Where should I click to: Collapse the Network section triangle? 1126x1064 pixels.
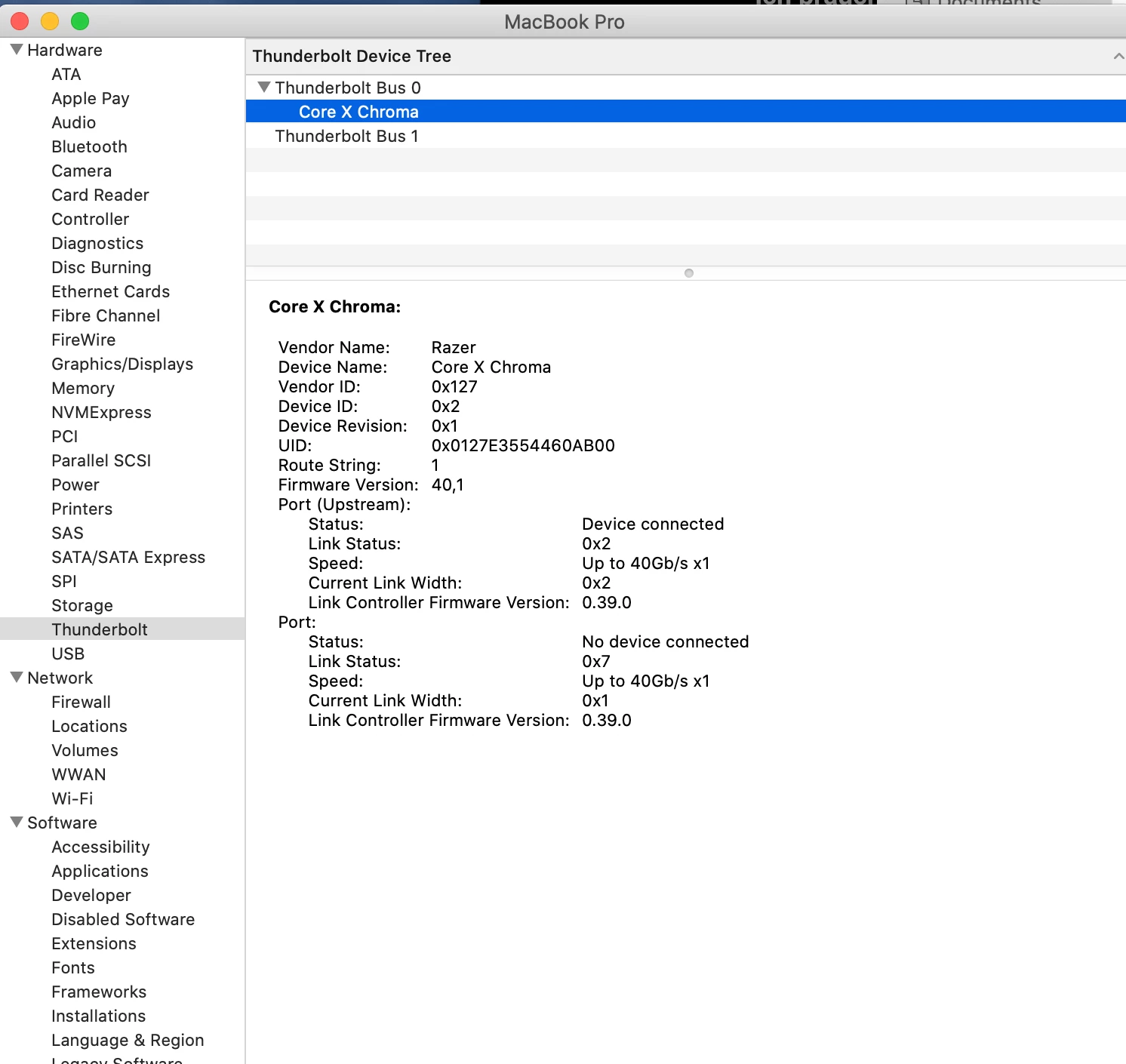click(x=16, y=678)
